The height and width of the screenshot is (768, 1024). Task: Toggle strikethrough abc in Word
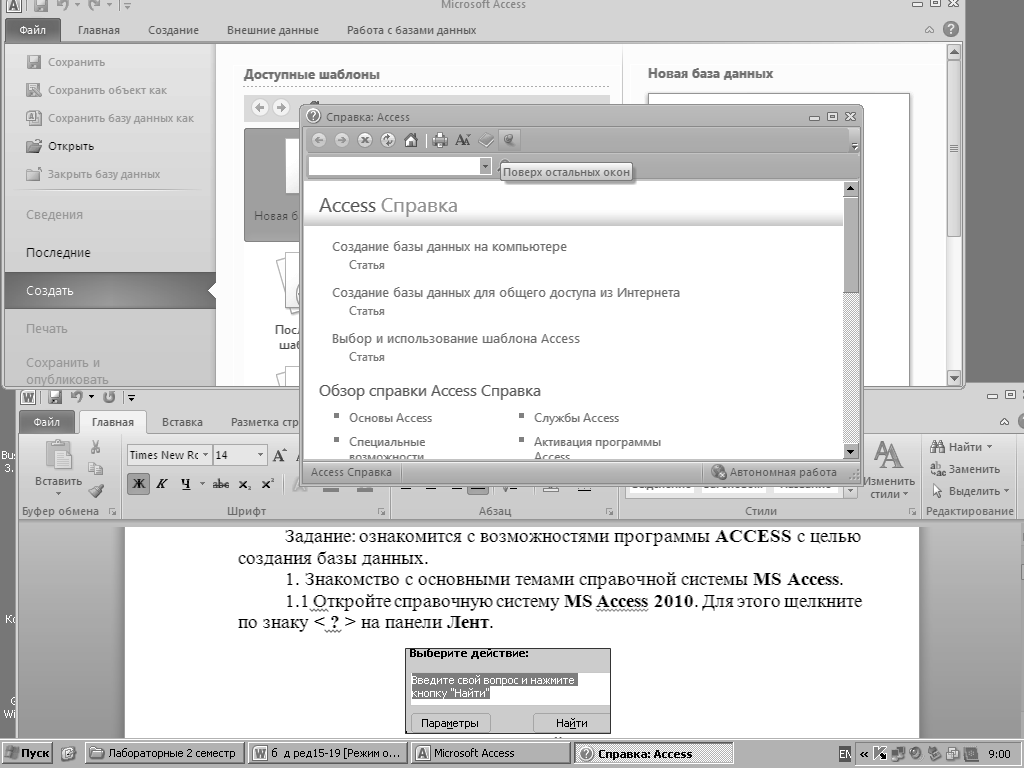(221, 484)
